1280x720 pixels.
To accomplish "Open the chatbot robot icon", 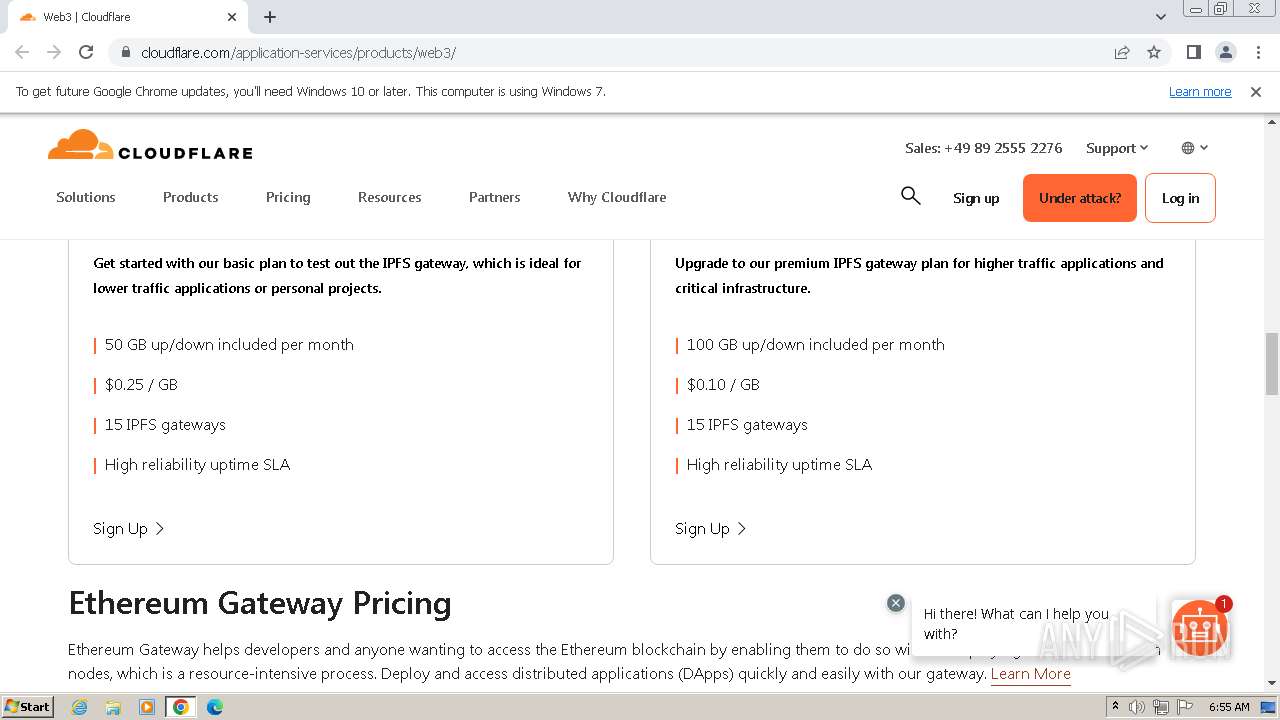I will coord(1199,627).
